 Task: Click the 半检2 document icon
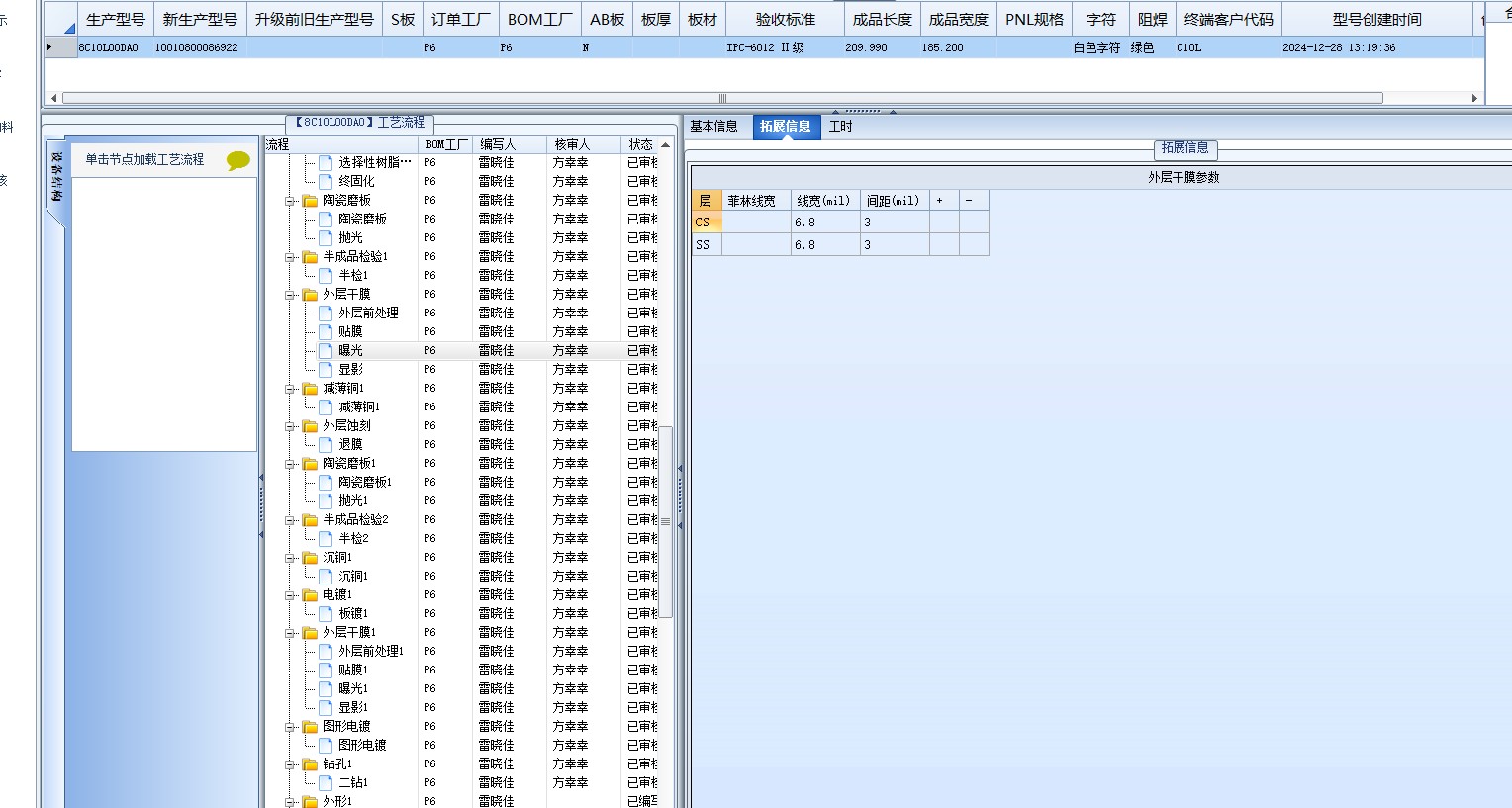click(x=326, y=538)
